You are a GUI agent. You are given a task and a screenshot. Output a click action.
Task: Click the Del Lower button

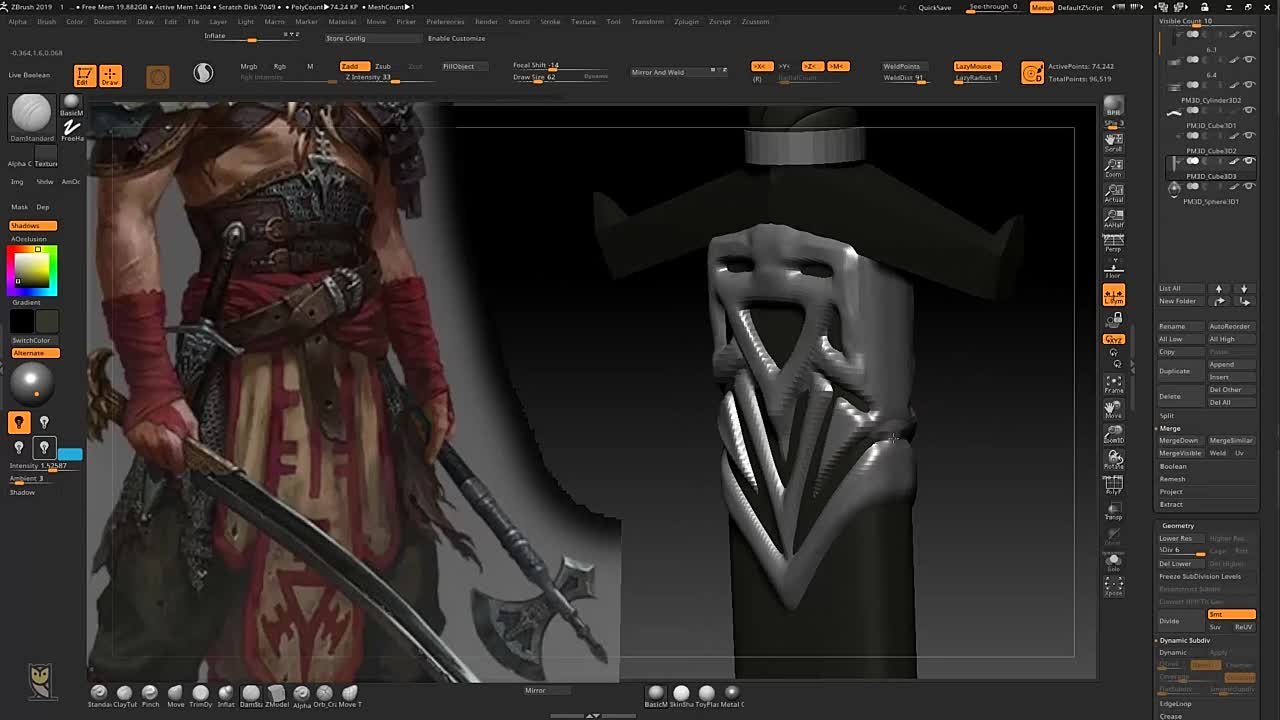coord(1181,563)
